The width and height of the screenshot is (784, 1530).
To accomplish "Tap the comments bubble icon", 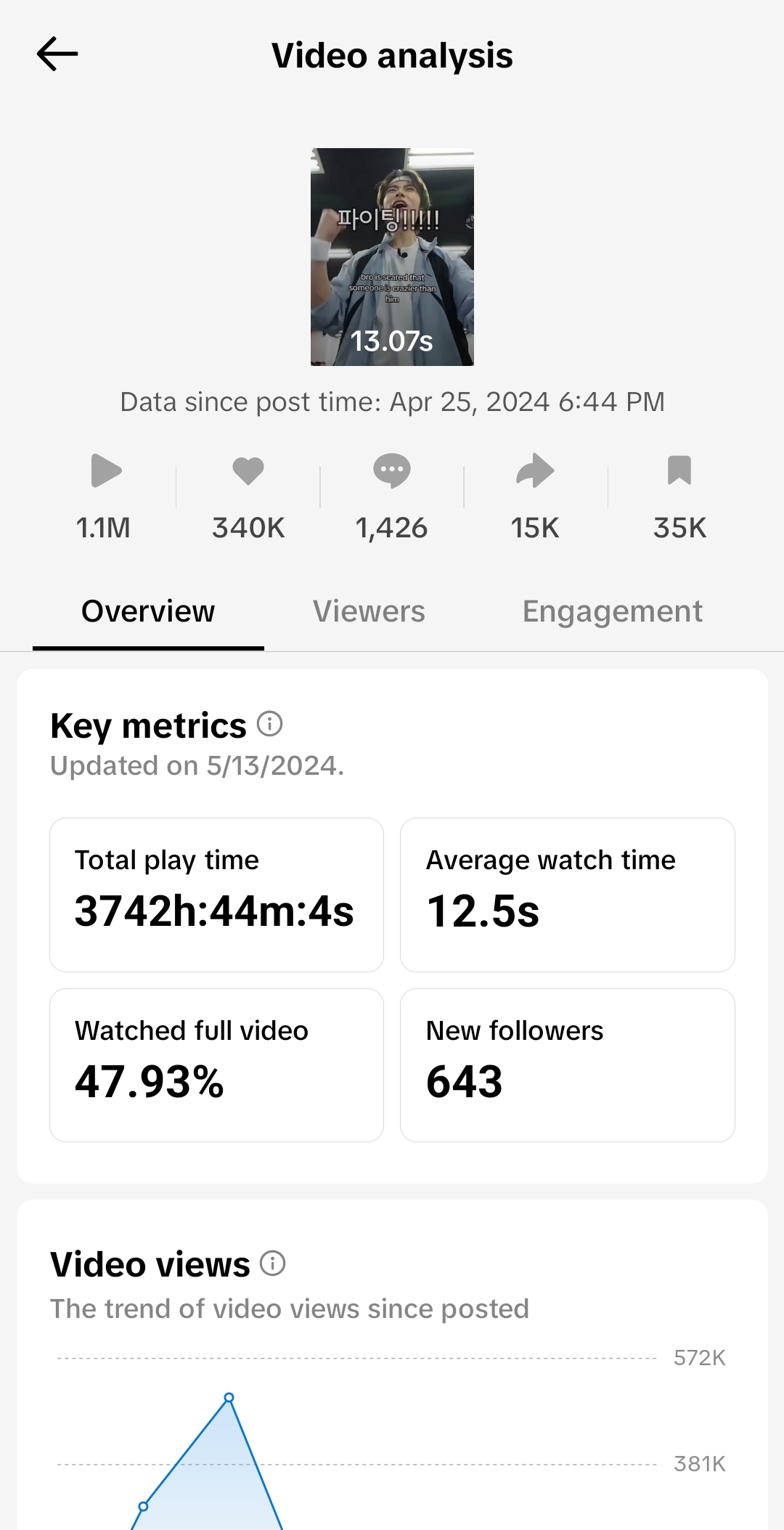I will point(392,471).
